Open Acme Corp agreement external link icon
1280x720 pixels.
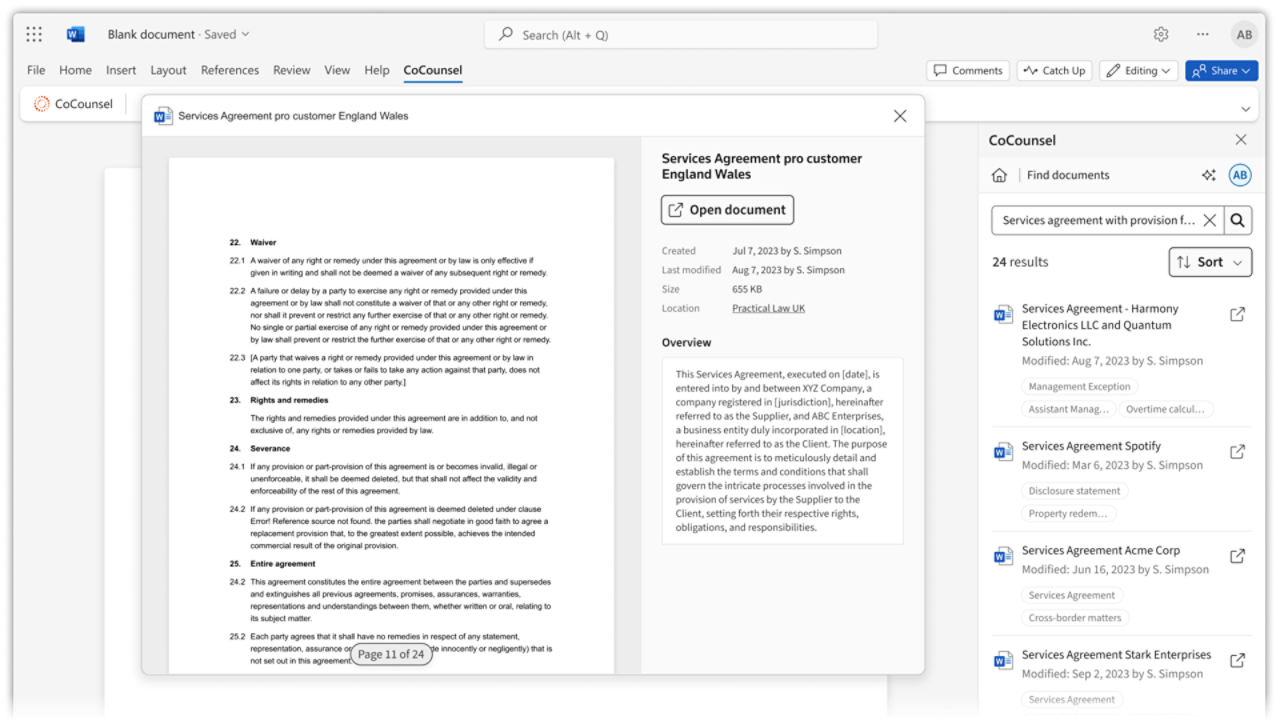1237,556
